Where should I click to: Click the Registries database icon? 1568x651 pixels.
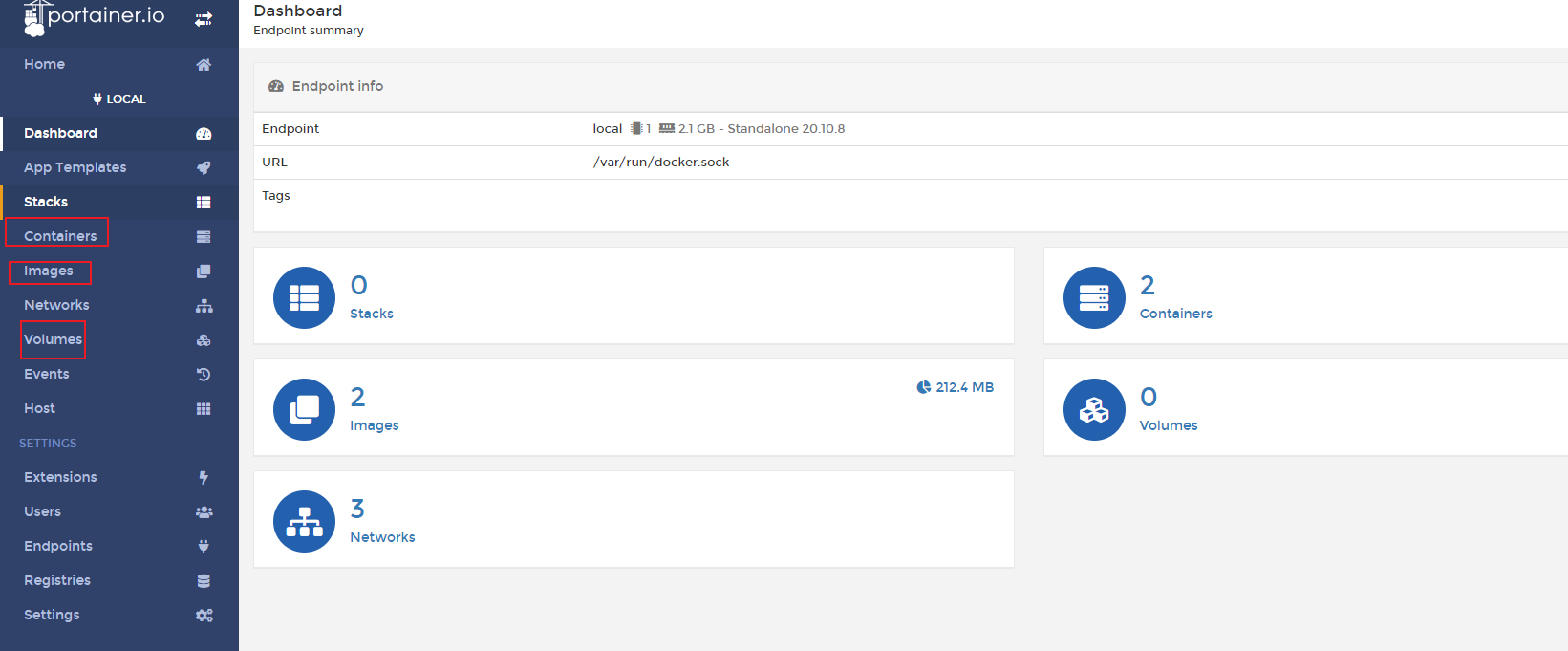(204, 581)
